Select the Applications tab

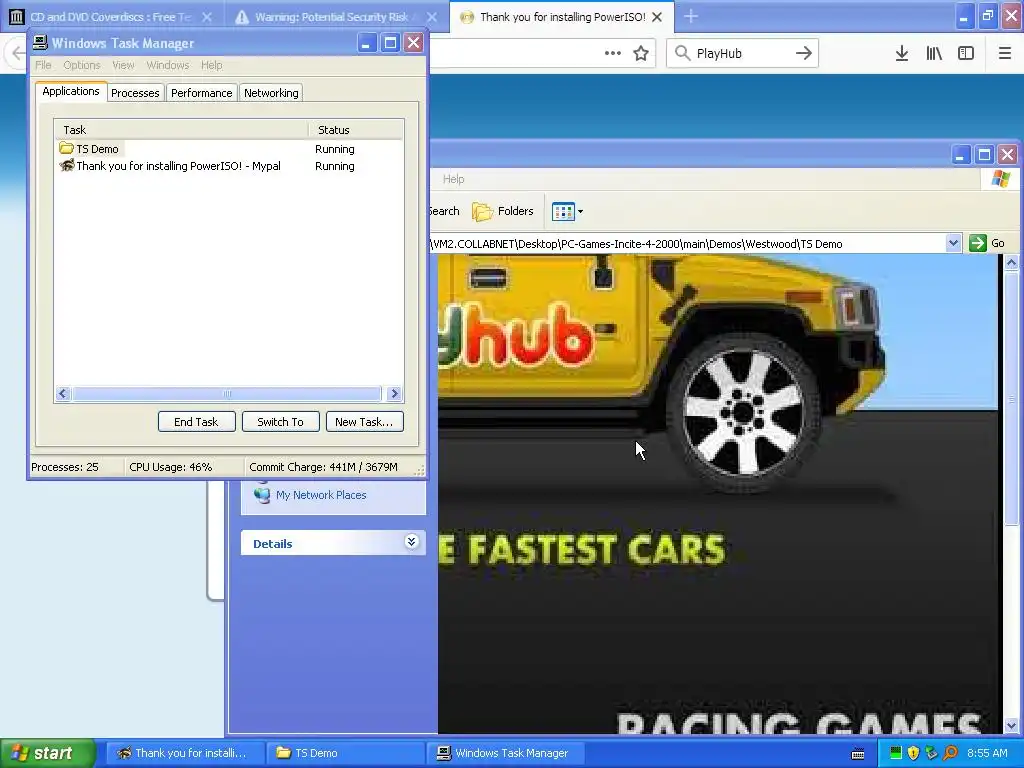(x=71, y=91)
